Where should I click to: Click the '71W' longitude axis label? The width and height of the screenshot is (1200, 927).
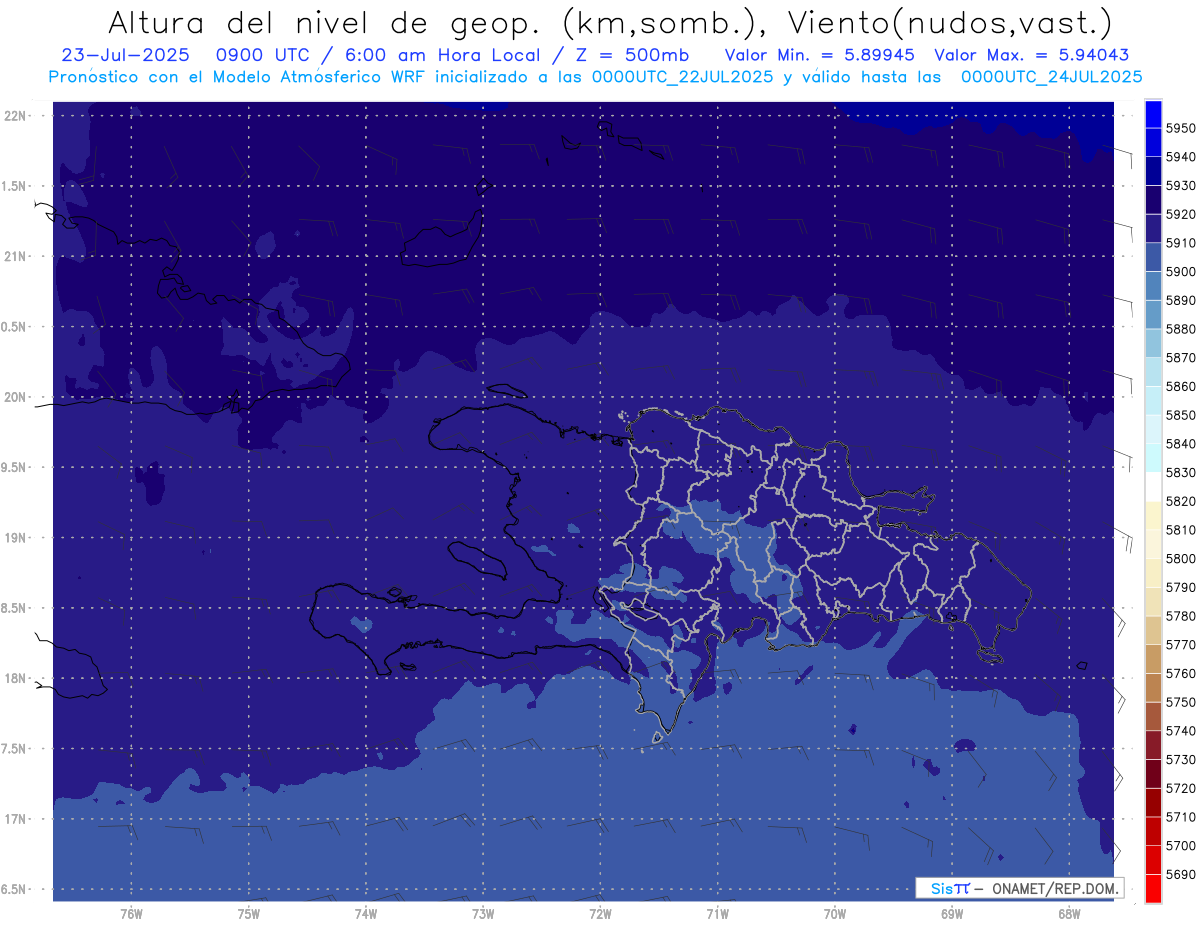click(717, 913)
